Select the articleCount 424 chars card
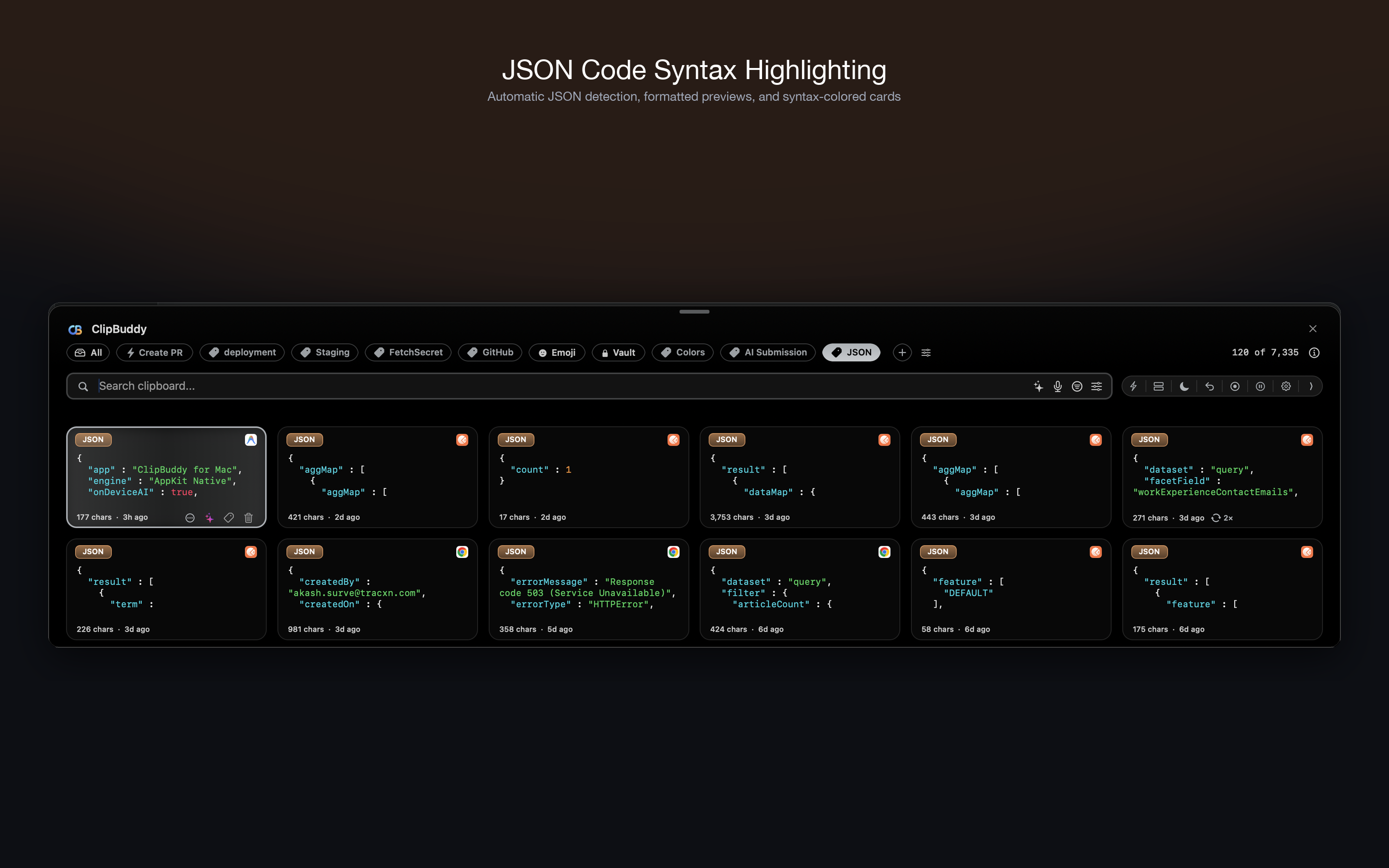The height and width of the screenshot is (868, 1389). click(x=800, y=589)
